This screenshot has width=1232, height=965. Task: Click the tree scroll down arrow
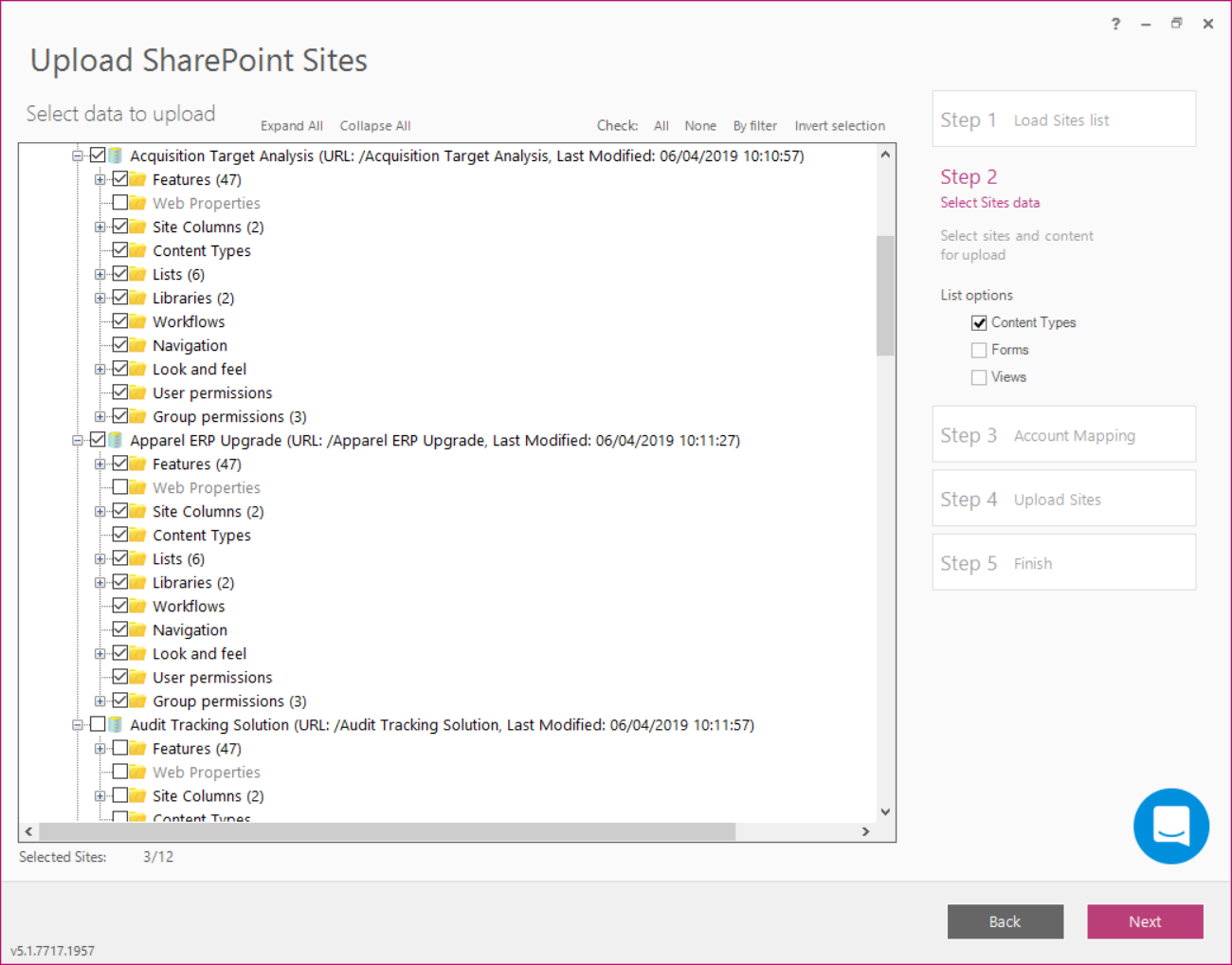coord(885,811)
